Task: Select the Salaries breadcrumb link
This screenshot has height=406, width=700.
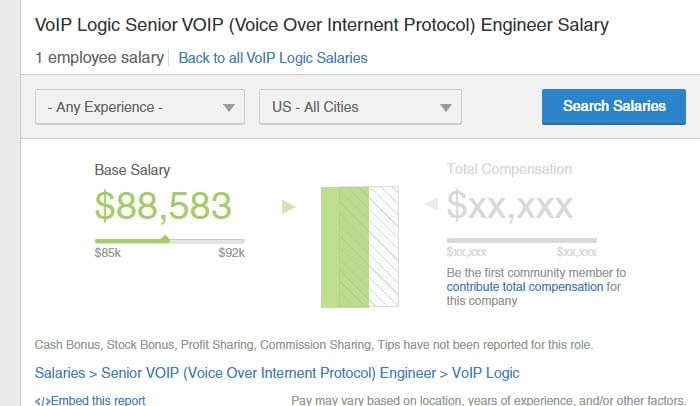Action: click(60, 373)
